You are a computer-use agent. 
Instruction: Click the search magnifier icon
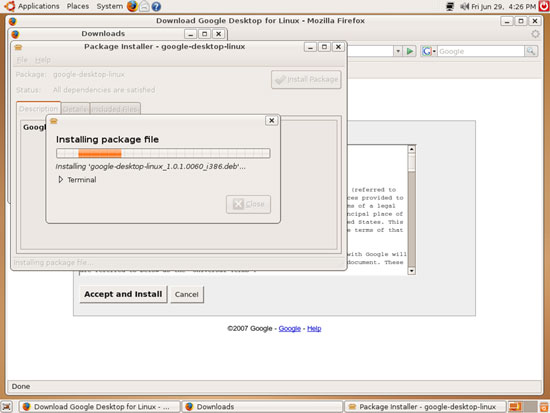tap(531, 51)
